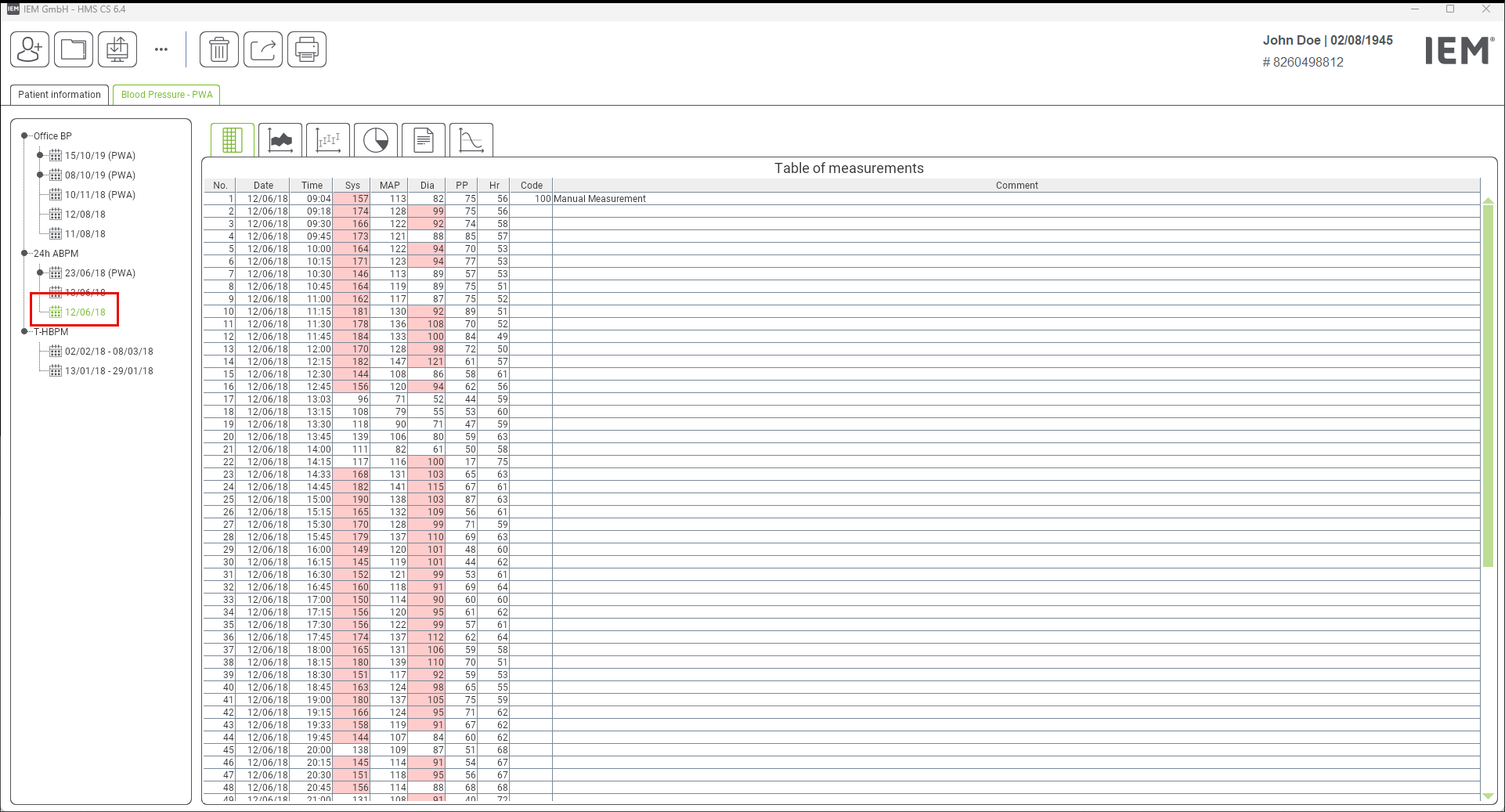Select the Blood Pressure - PWA tab
Viewport: 1505px width, 812px height.
coord(167,95)
